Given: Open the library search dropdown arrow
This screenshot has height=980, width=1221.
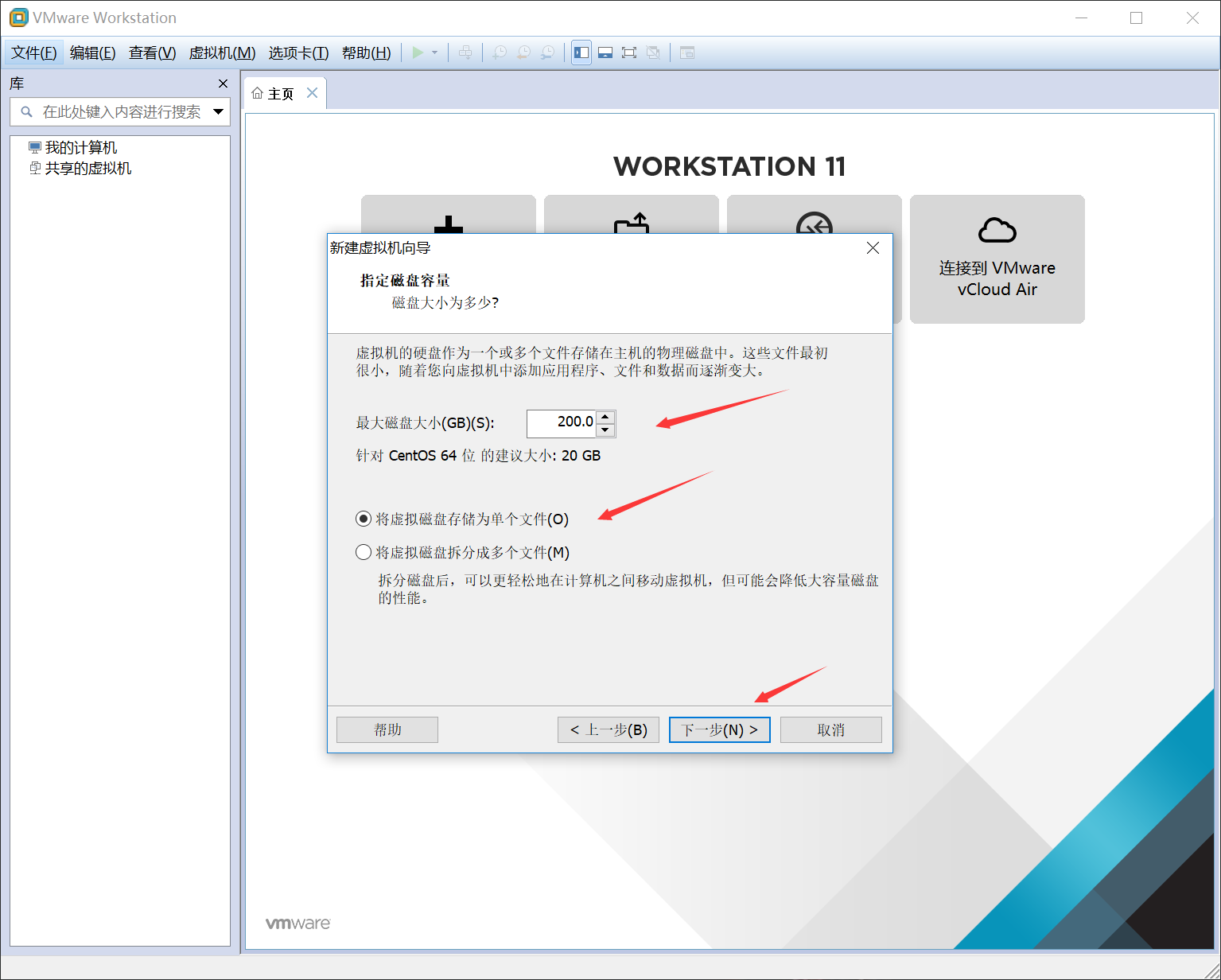Looking at the screenshot, I should (x=219, y=112).
